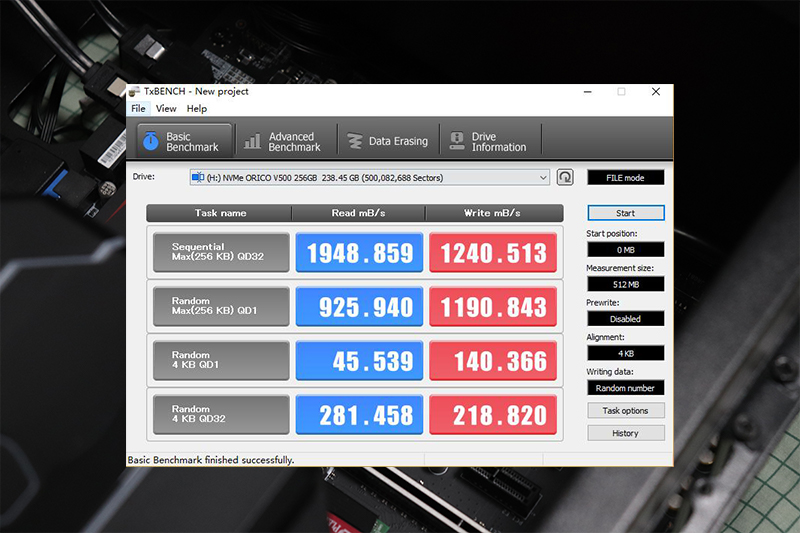The width and height of the screenshot is (800, 533).
Task: Click the Write mB/s column header
Action: (494, 213)
